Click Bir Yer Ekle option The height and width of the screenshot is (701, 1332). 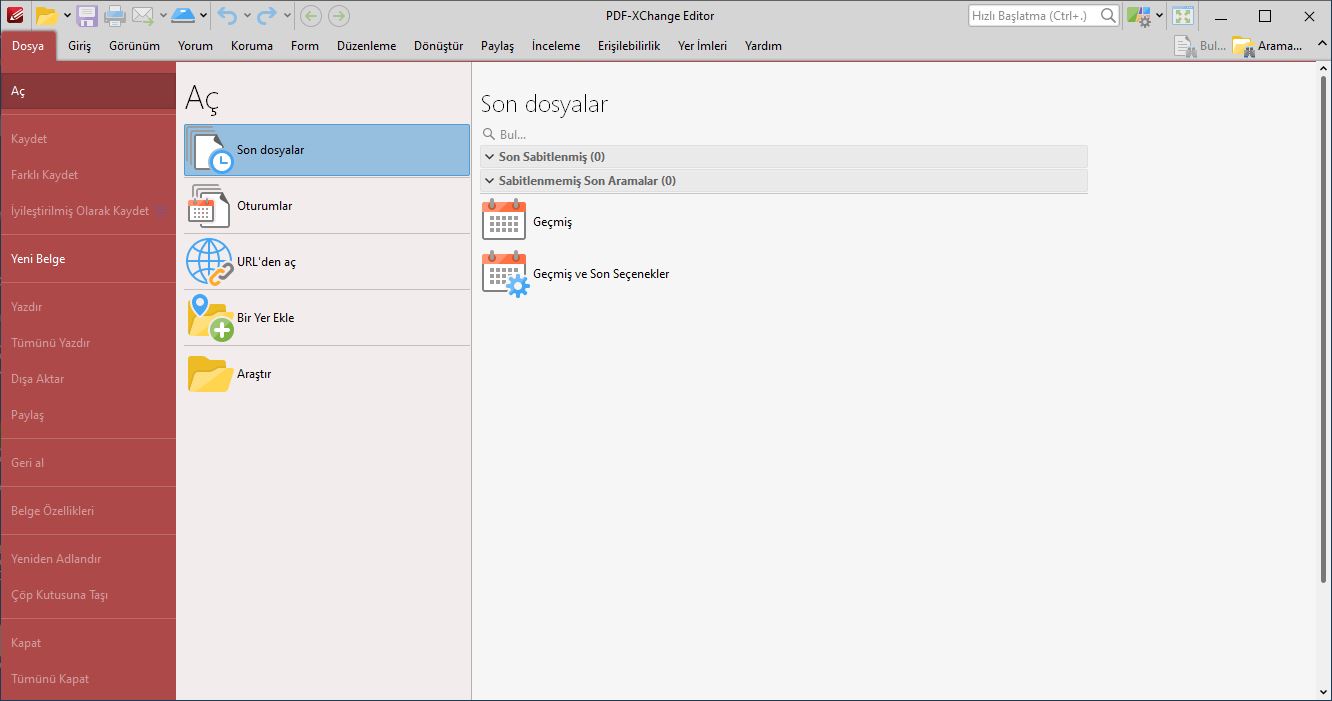(327, 318)
